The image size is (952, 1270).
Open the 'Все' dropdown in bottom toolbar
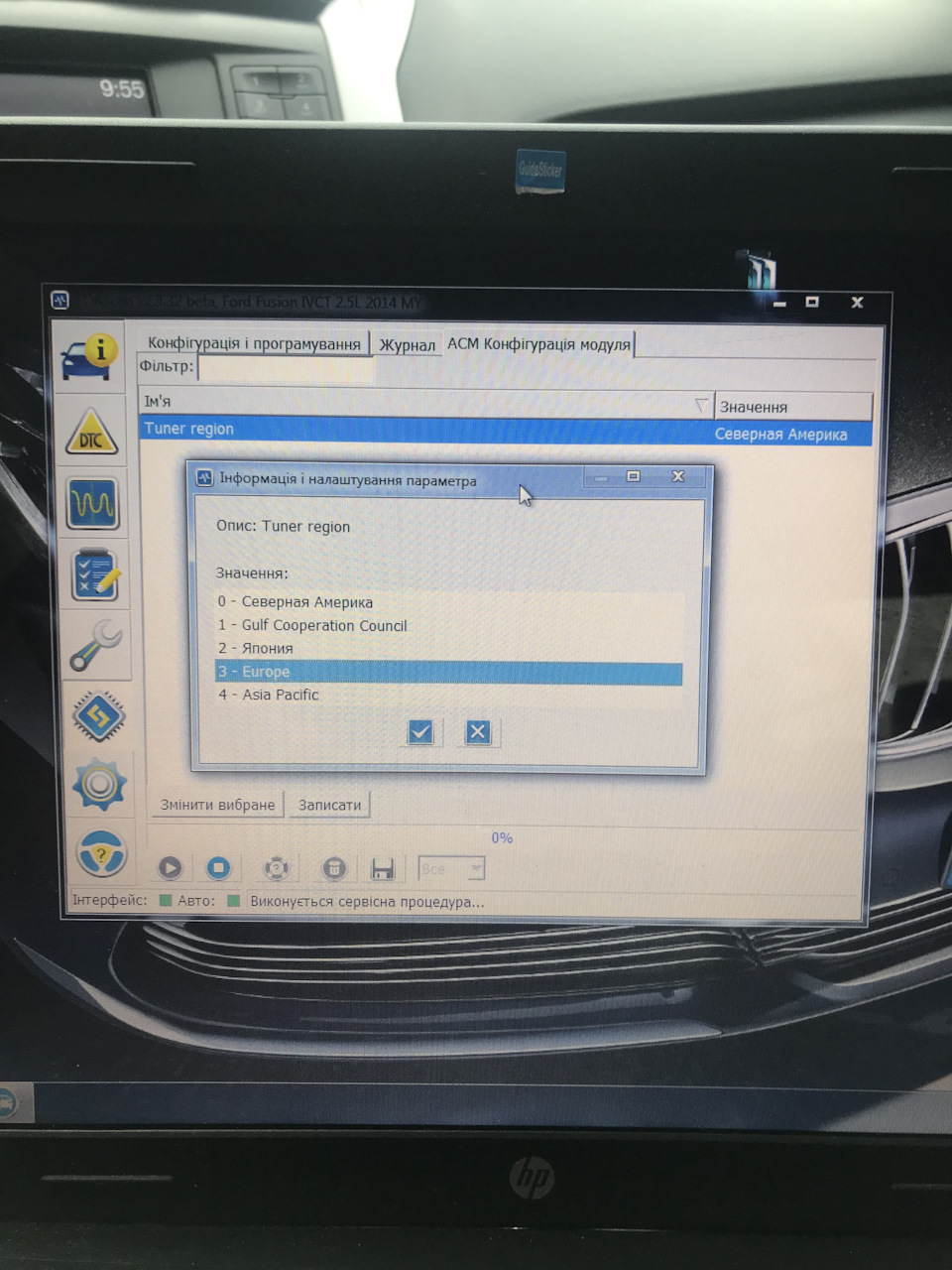pos(451,869)
